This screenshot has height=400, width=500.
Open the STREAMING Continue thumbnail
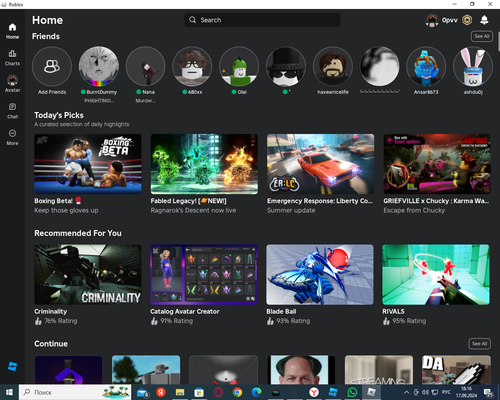tap(379, 370)
